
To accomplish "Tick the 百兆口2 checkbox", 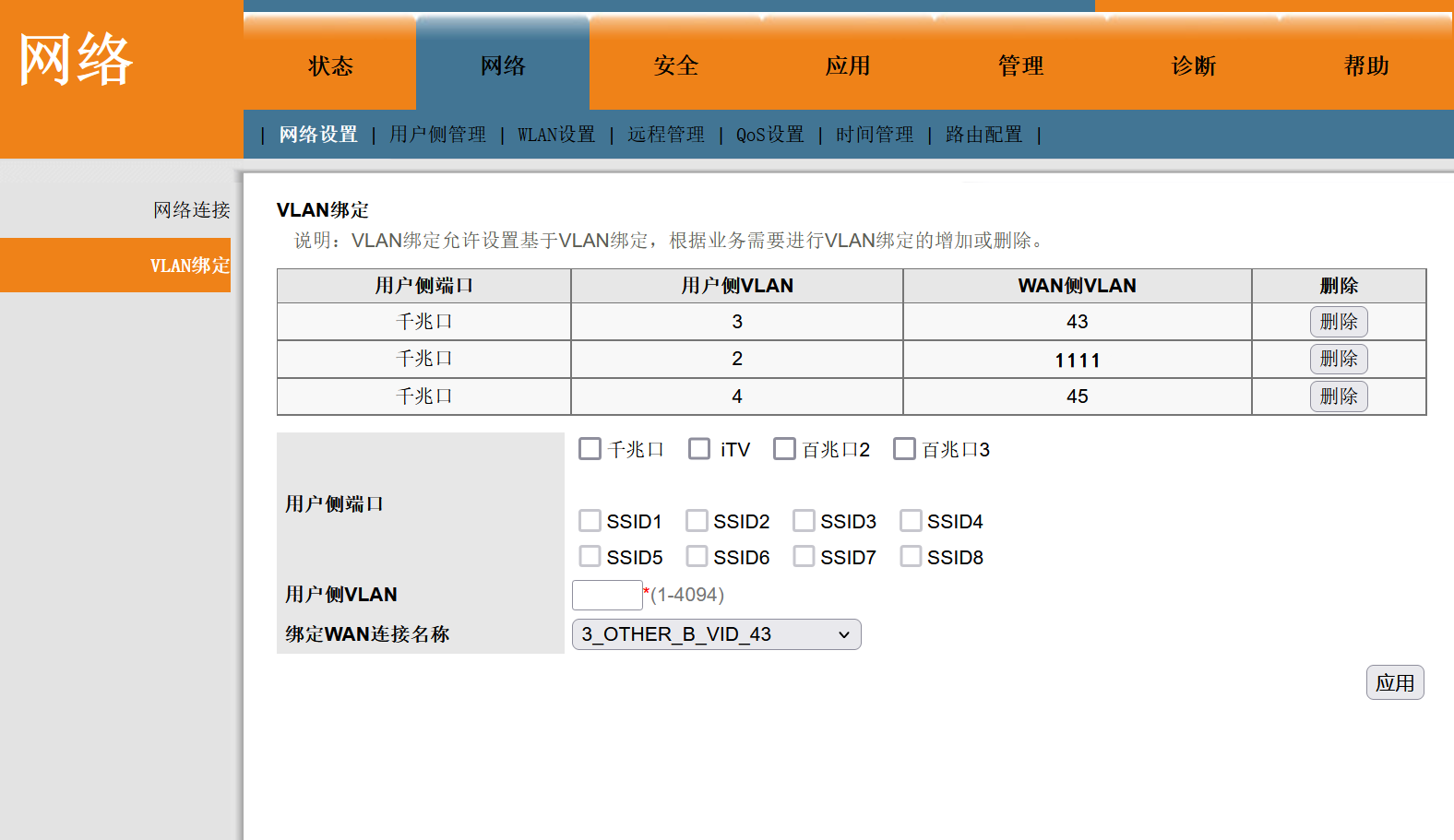I will [x=785, y=449].
